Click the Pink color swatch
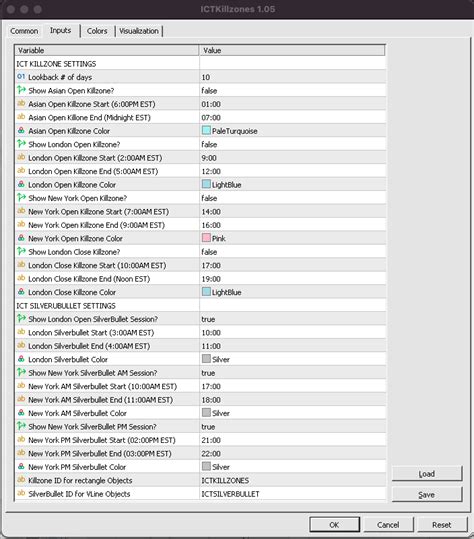This screenshot has height=539, width=474. coord(206,238)
